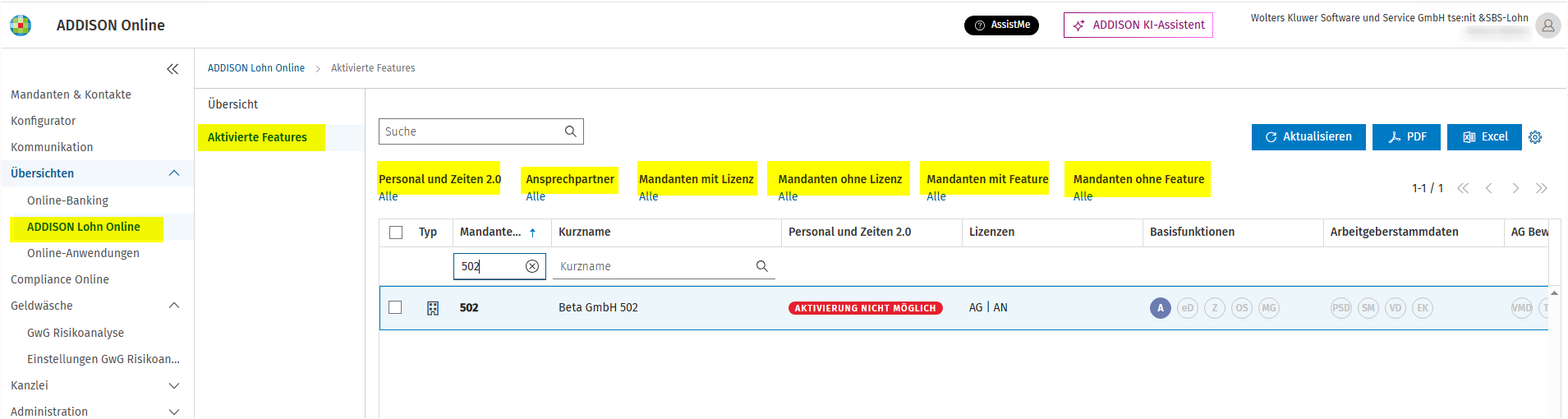Viewport: 1568px width, 419px height.
Task: Switch to the Übersicht tab
Action: pyautogui.click(x=232, y=104)
